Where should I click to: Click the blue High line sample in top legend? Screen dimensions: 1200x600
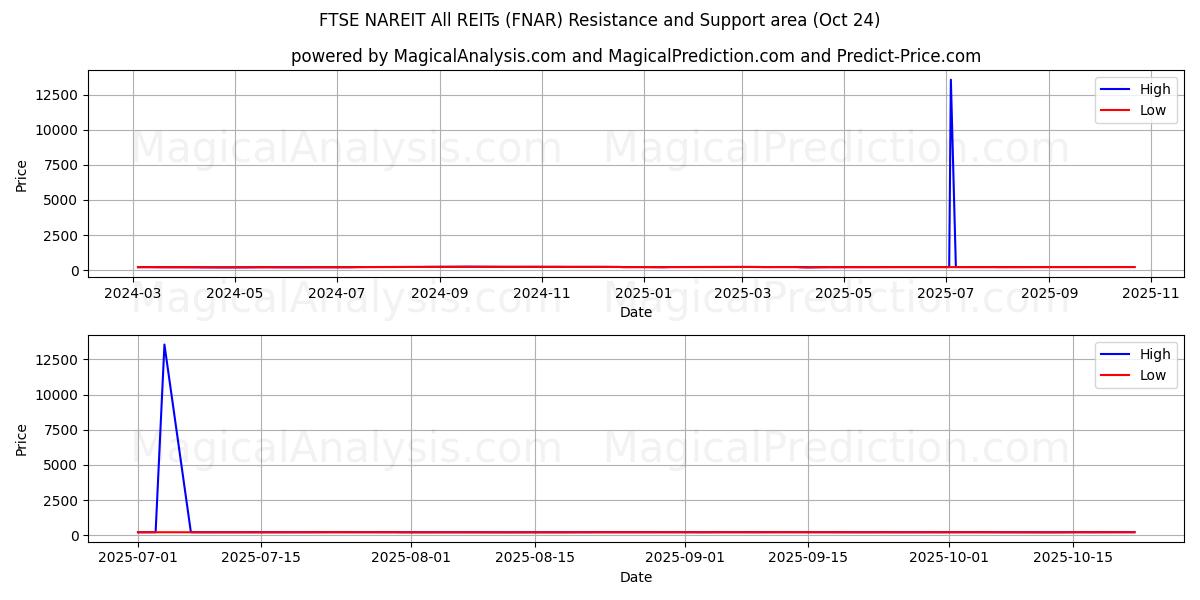tap(1114, 89)
